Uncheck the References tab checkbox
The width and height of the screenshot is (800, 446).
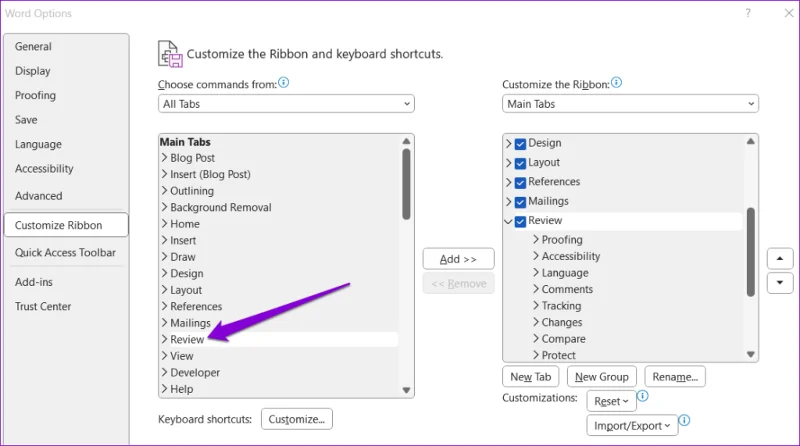(x=520, y=183)
